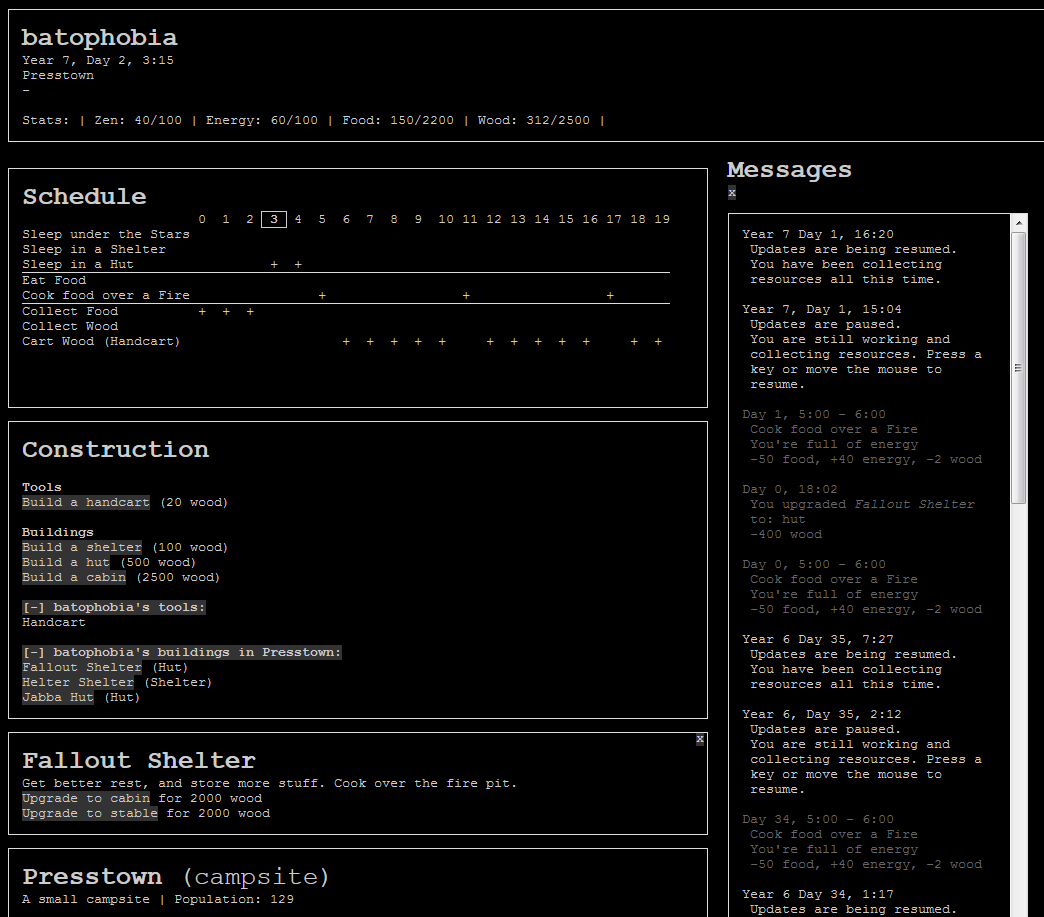Dismiss Messages with the x button

[x=731, y=193]
